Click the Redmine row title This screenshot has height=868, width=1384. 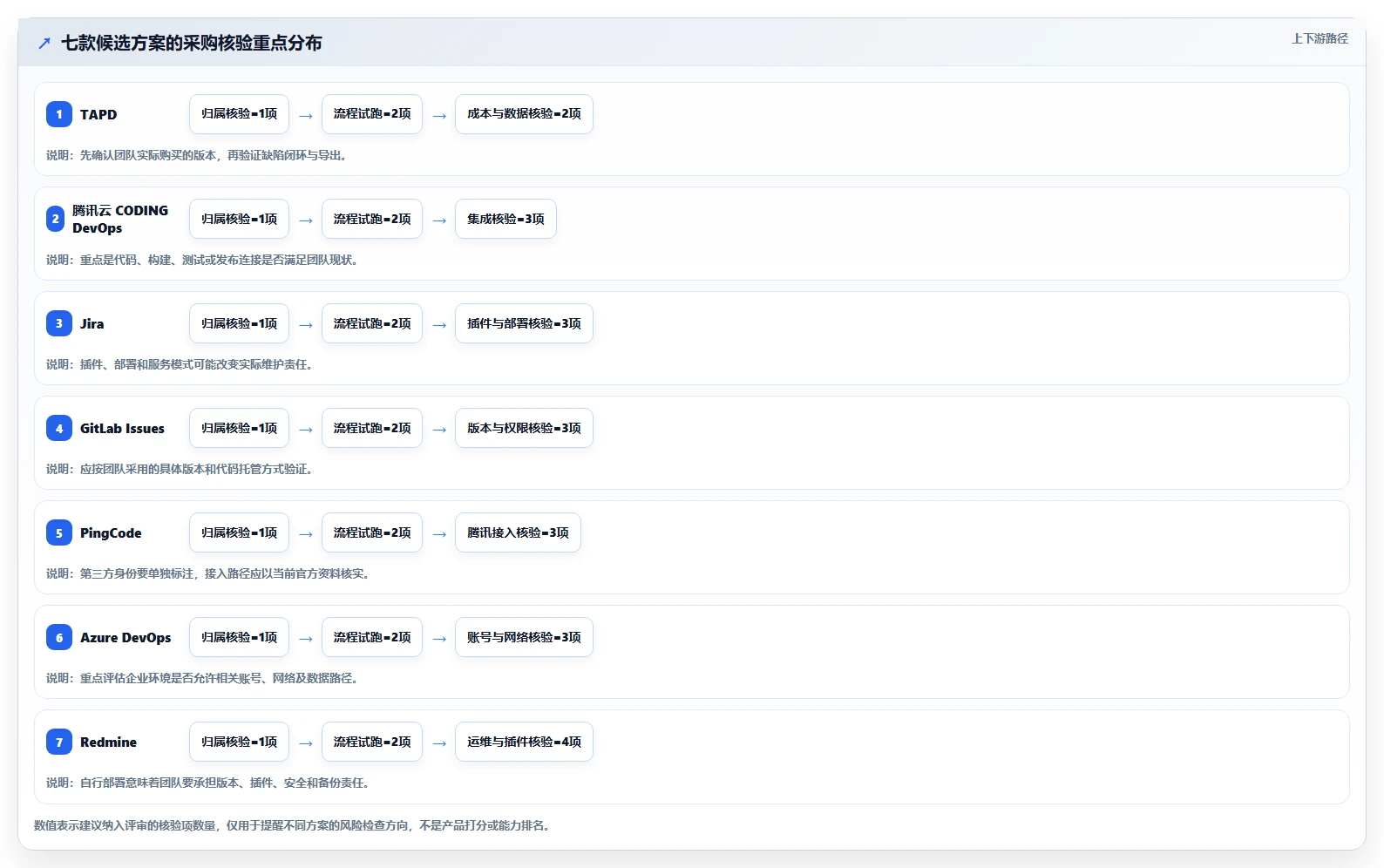click(108, 742)
